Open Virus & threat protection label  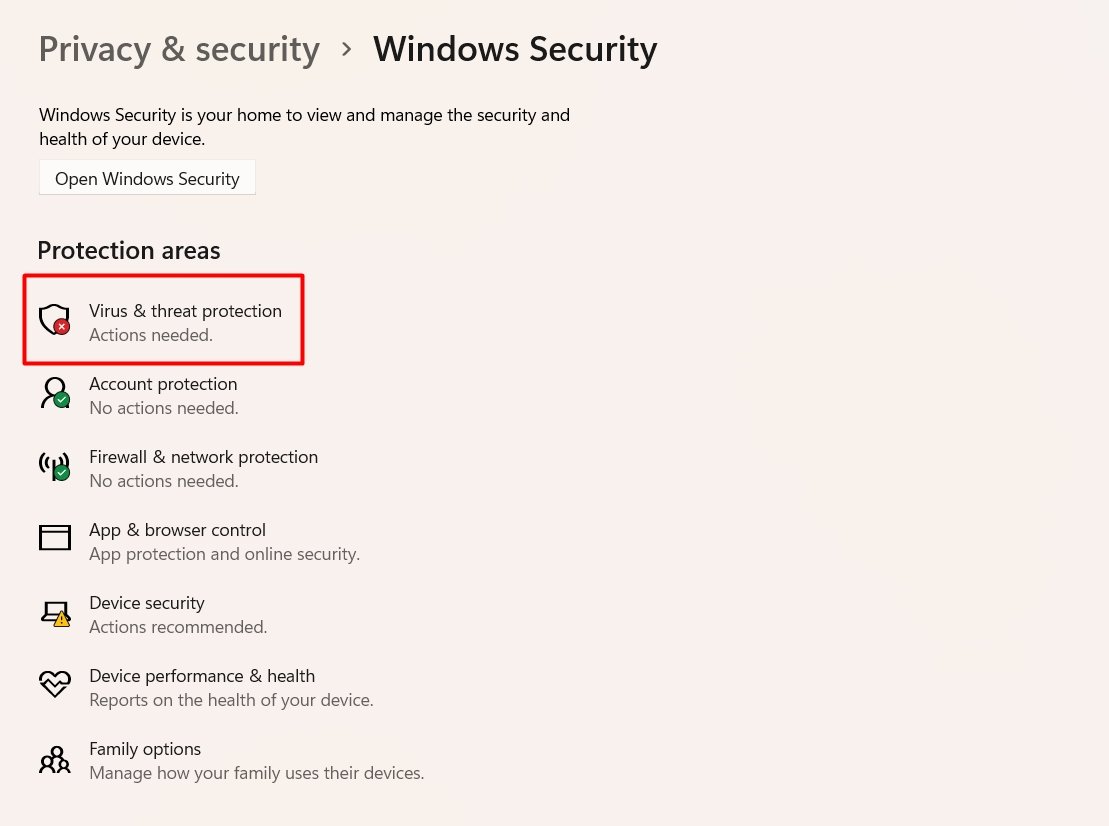[x=185, y=310]
